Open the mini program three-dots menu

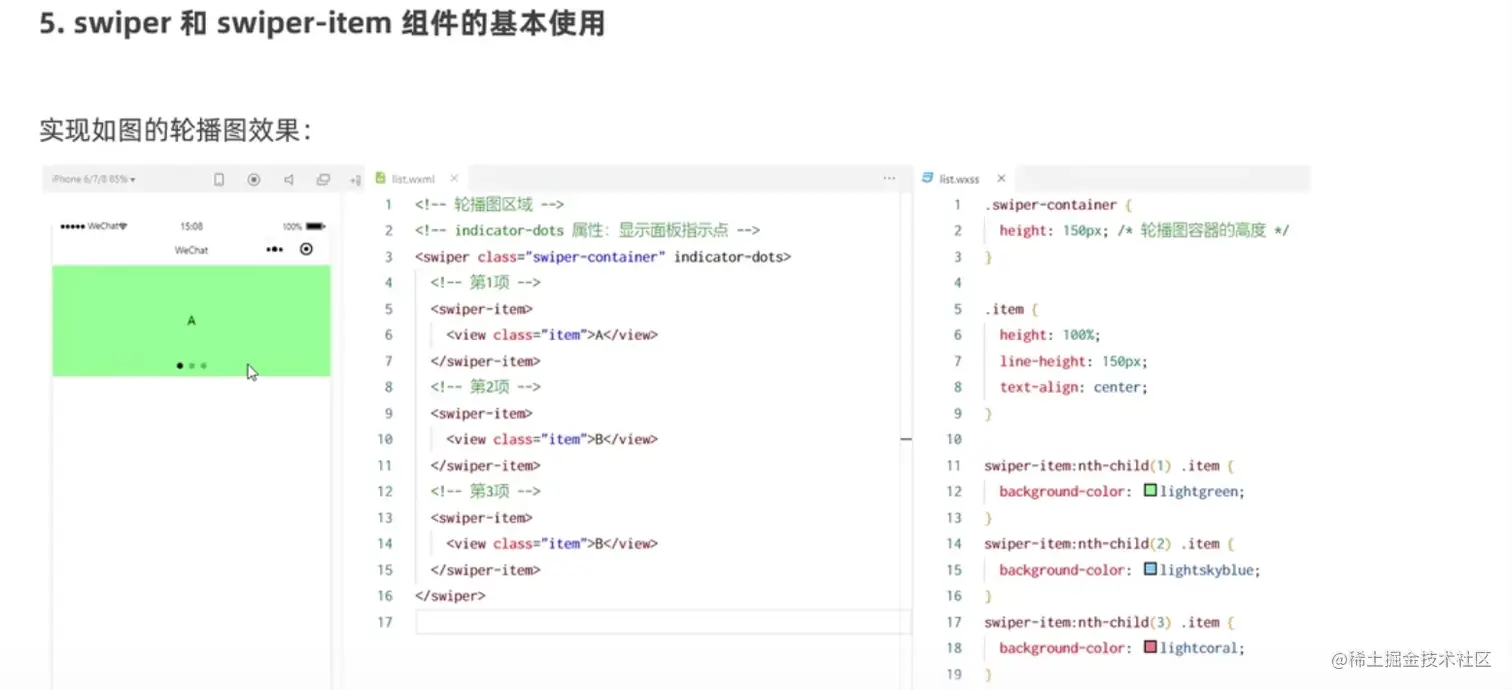coord(275,249)
